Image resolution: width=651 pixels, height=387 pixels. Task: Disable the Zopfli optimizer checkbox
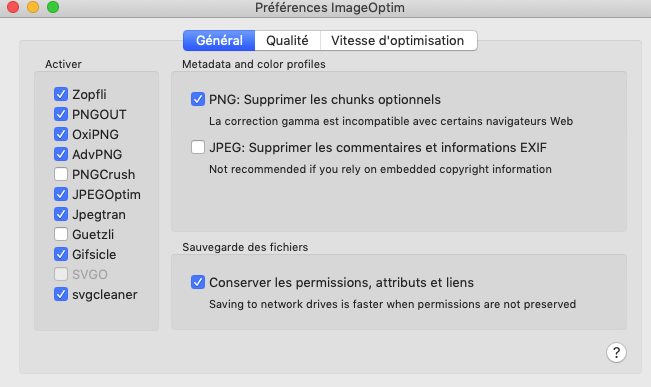(x=61, y=94)
